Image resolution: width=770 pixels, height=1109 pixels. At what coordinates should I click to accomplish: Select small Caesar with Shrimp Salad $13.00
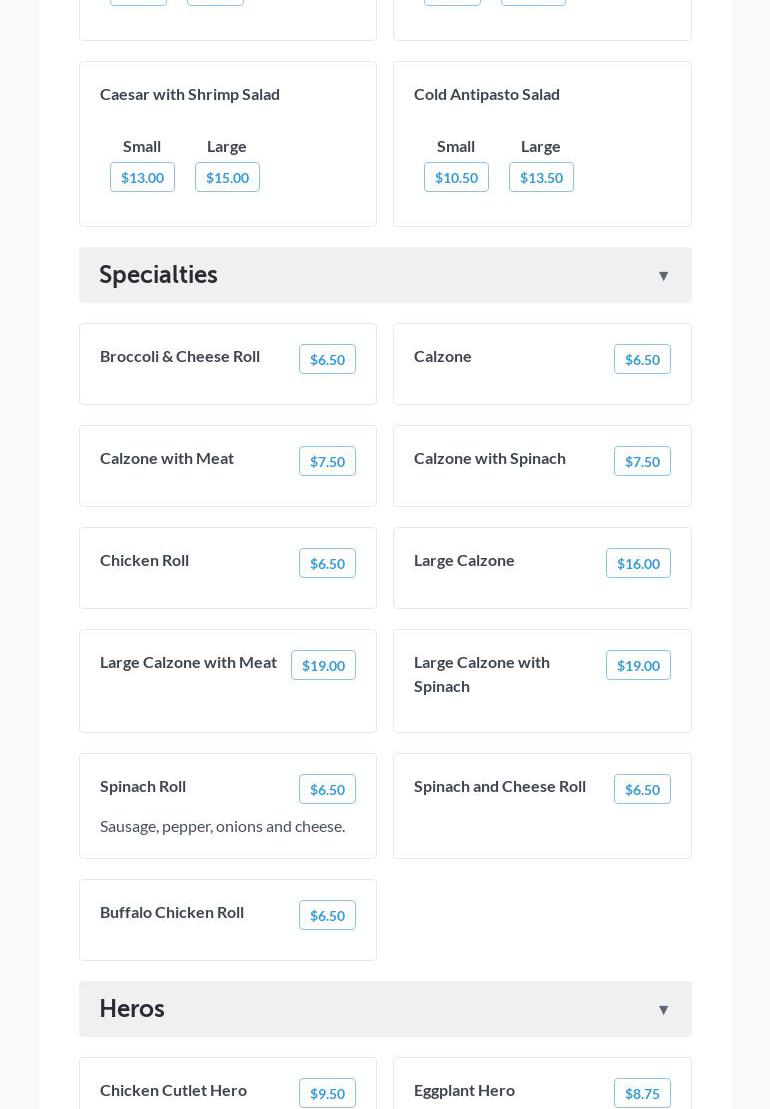142,177
